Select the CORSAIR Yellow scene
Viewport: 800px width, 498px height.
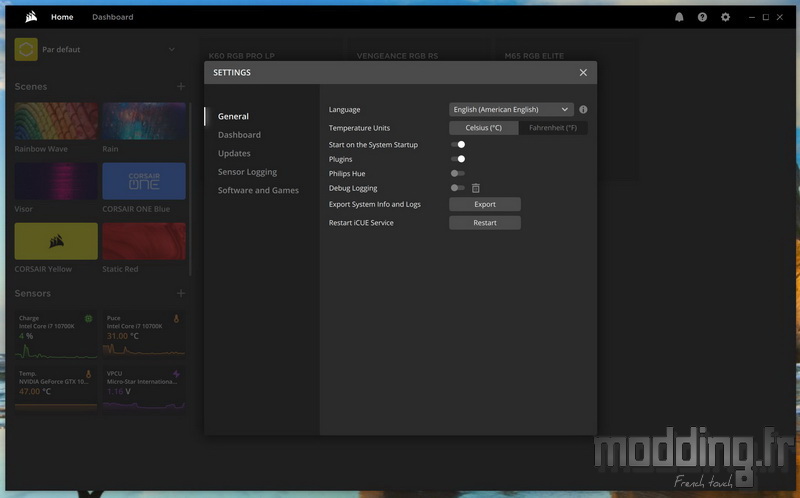tap(56, 241)
